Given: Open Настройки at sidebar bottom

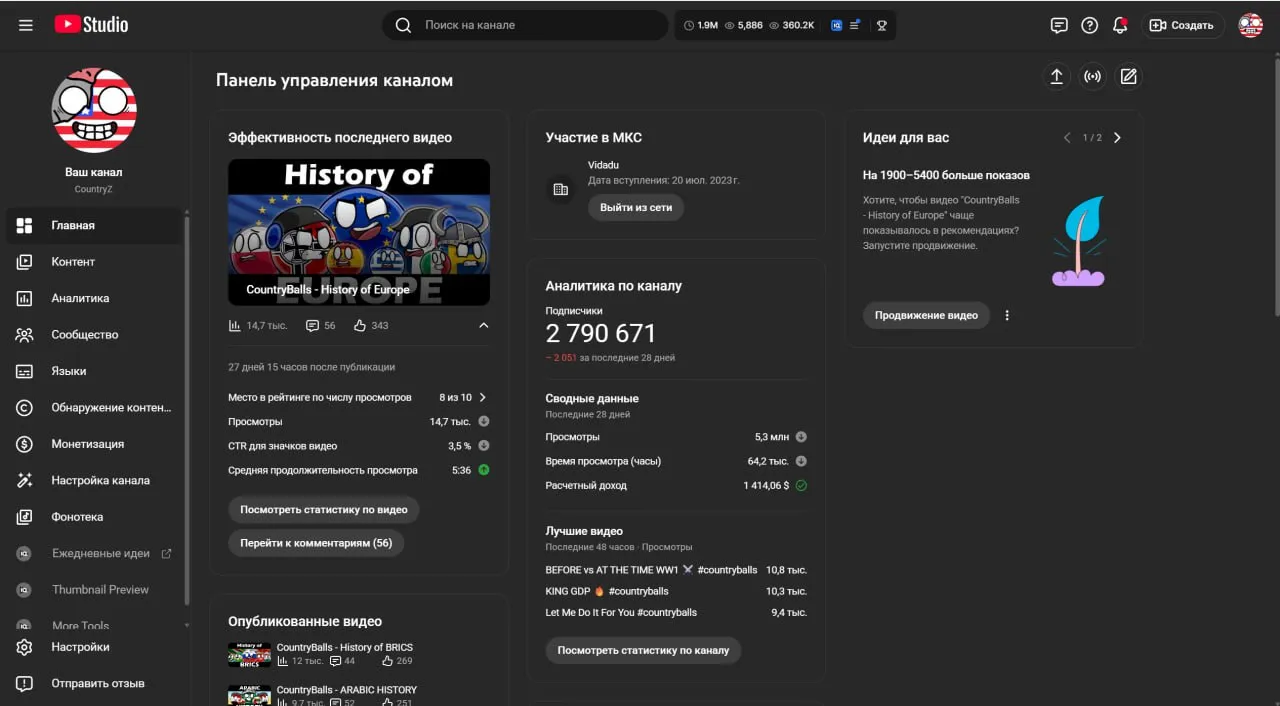Looking at the screenshot, I should (x=94, y=647).
